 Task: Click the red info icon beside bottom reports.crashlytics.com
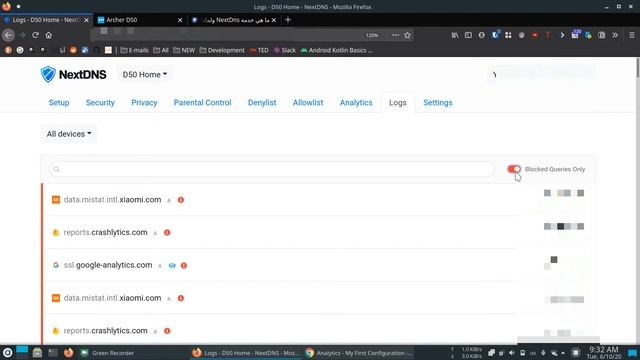pos(167,331)
